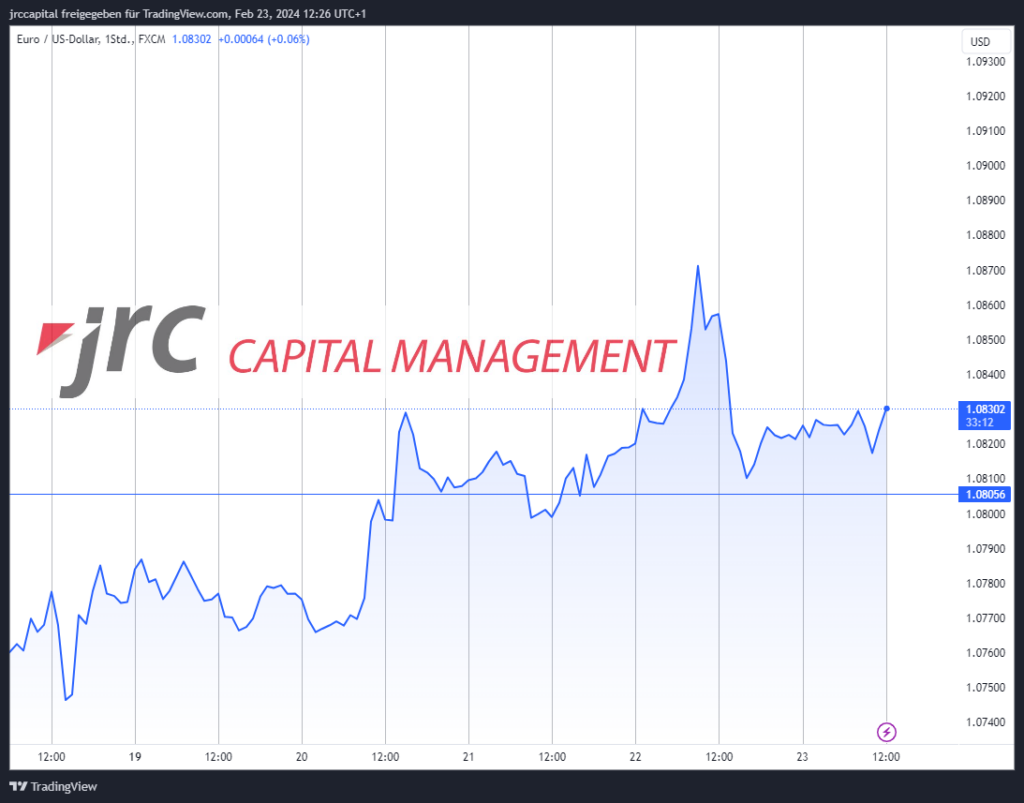Click the 1Std. interval text in legend
The width and height of the screenshot is (1024, 803).
[119, 39]
